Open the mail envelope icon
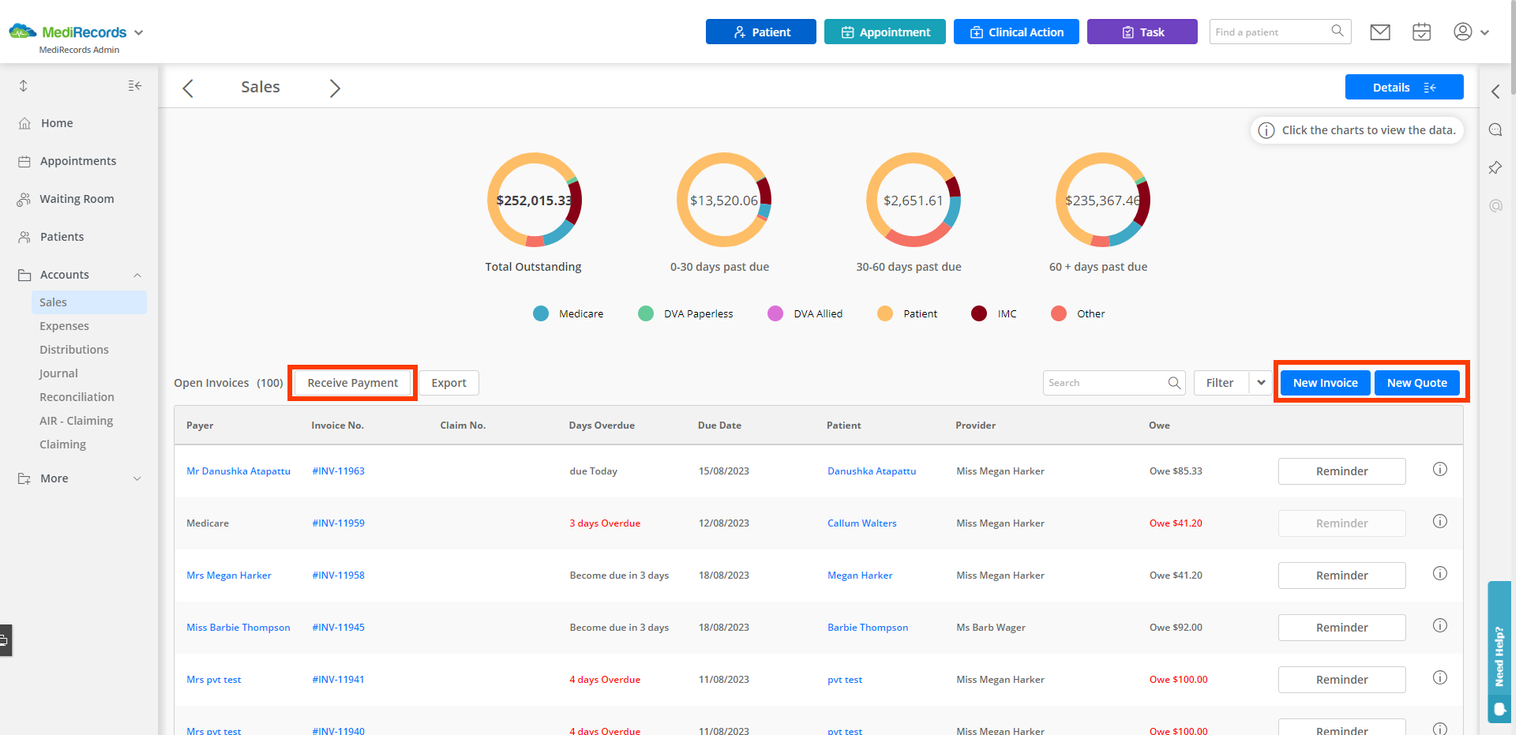This screenshot has height=735, width=1516. coord(1380,32)
